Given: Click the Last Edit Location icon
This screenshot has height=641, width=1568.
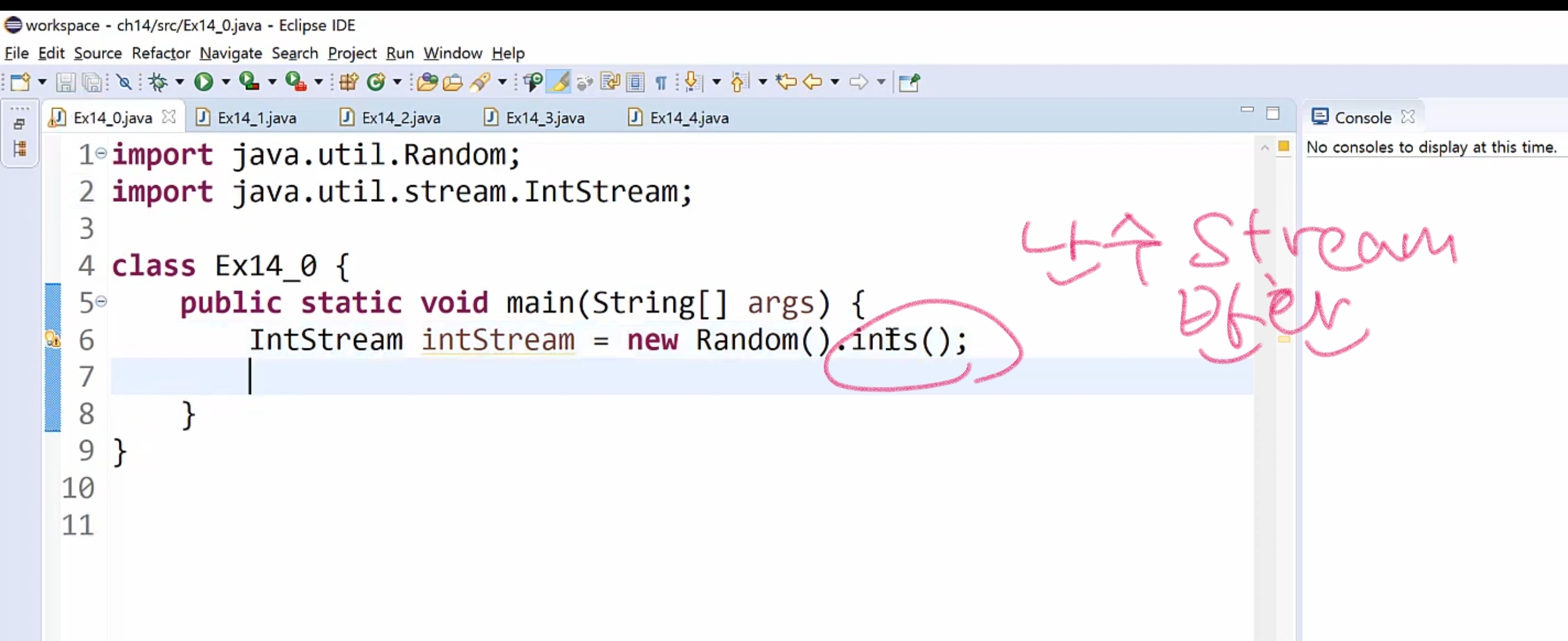Looking at the screenshot, I should pyautogui.click(x=786, y=81).
